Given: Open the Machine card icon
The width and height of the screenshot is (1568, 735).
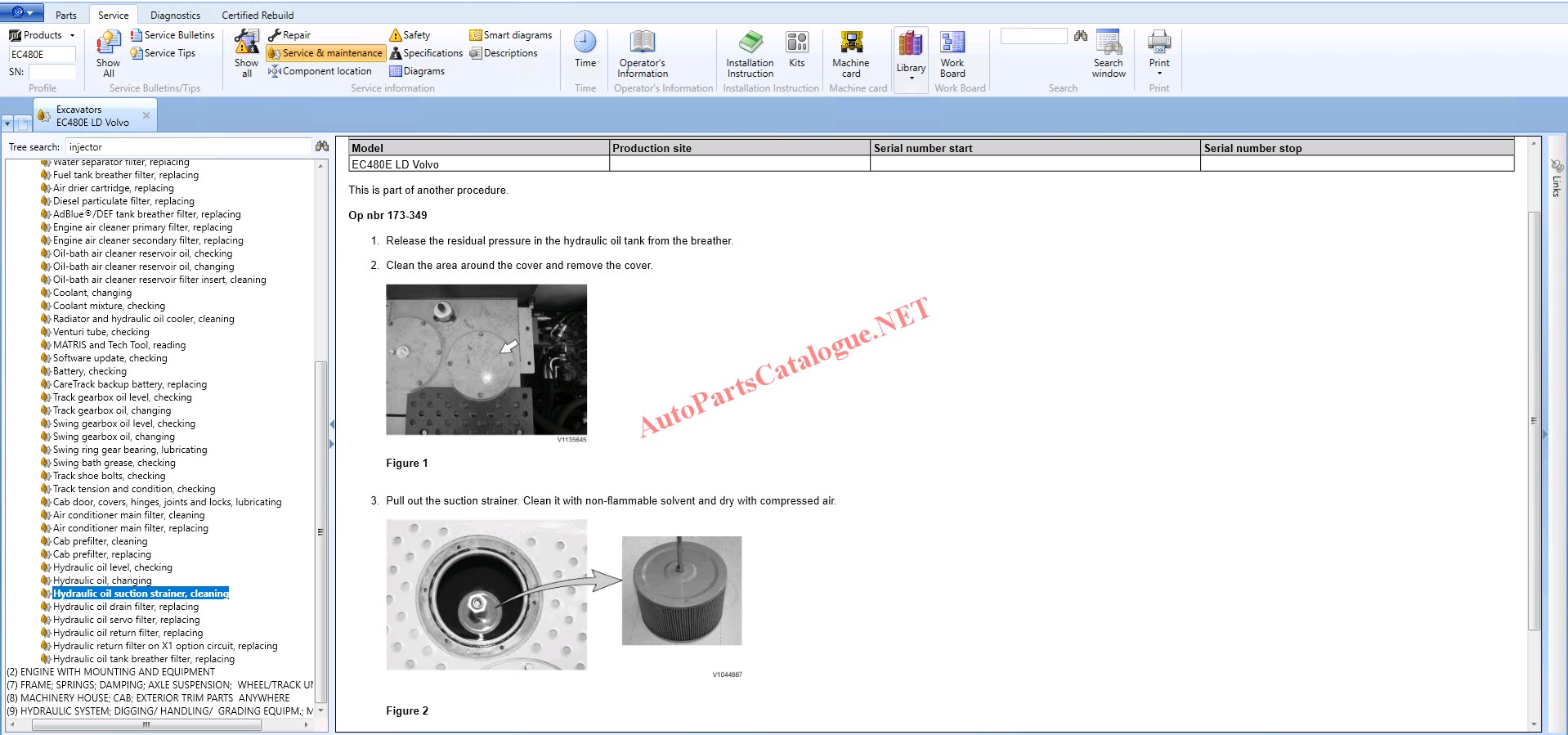Looking at the screenshot, I should 850,43.
